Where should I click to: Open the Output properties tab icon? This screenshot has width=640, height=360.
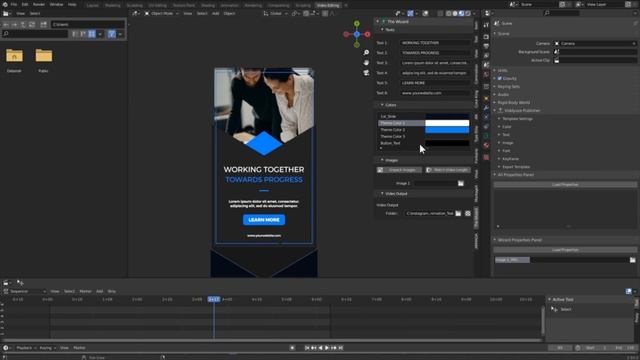(x=486, y=46)
